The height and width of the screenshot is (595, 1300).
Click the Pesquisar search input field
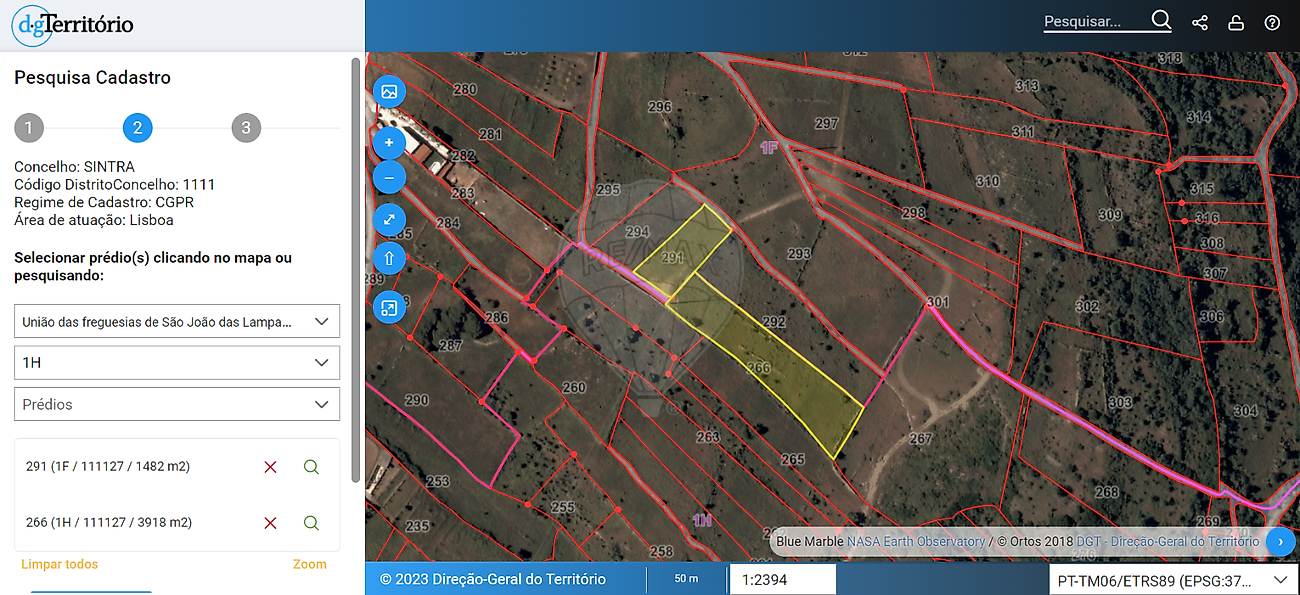[x=1093, y=21]
